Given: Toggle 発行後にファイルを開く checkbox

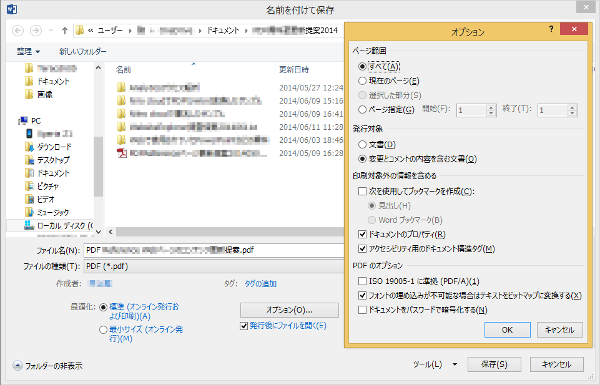Looking at the screenshot, I should pyautogui.click(x=244, y=326).
